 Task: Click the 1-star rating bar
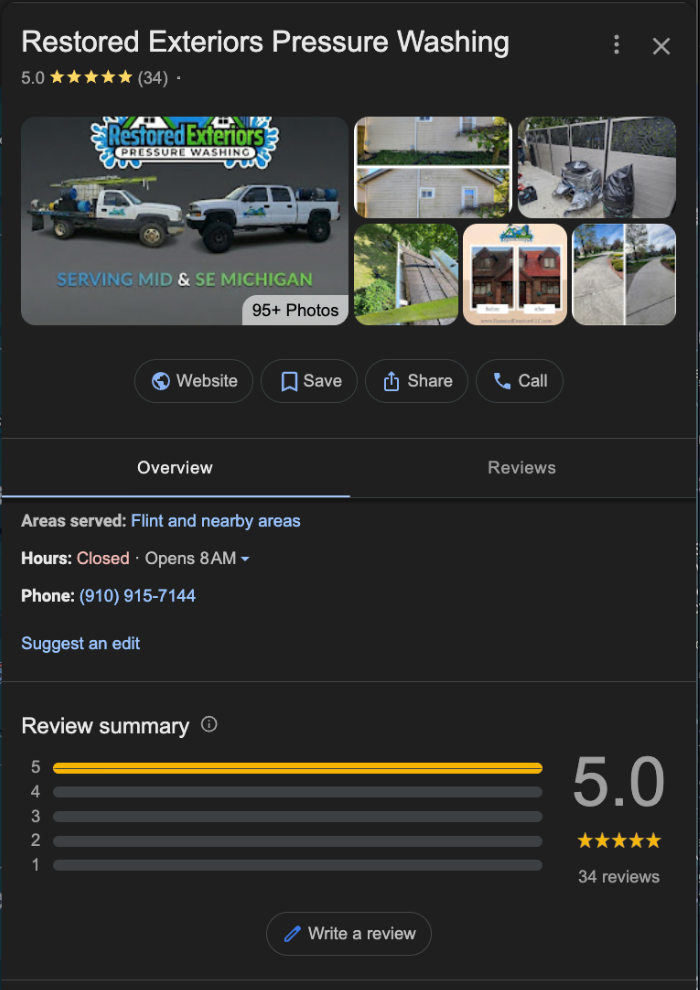(298, 865)
